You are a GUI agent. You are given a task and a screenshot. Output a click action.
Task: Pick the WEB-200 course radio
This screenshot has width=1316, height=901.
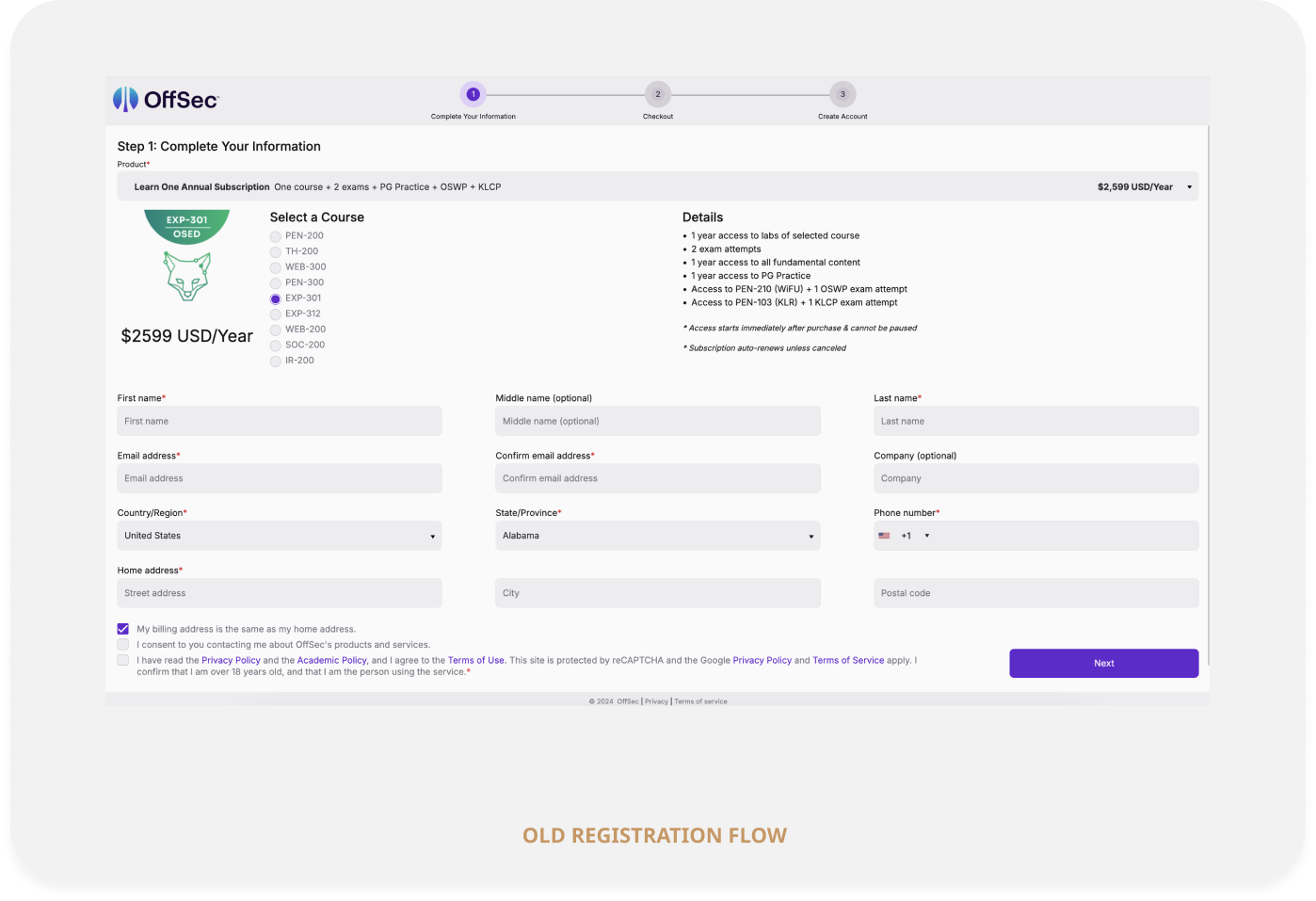point(276,330)
